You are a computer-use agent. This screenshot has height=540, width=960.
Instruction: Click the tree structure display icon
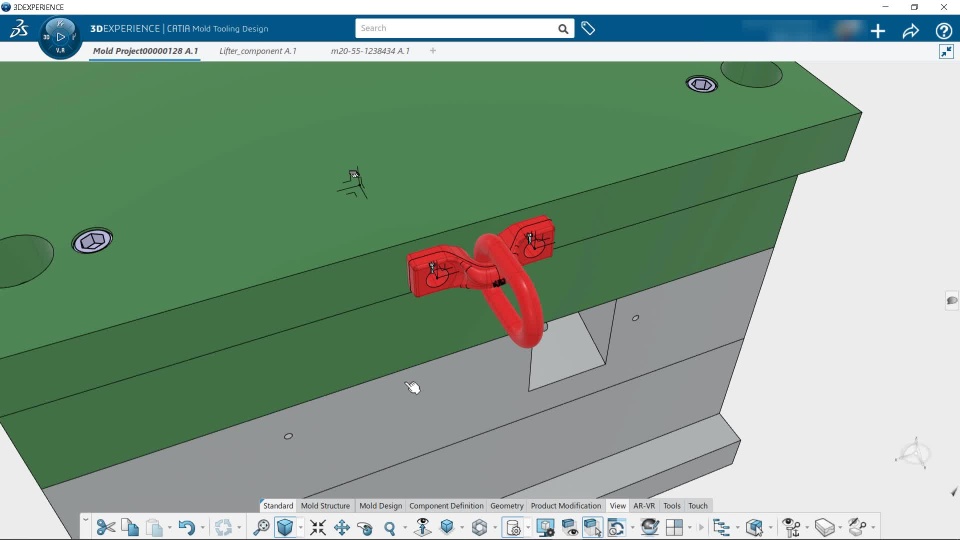pyautogui.click(x=722, y=527)
